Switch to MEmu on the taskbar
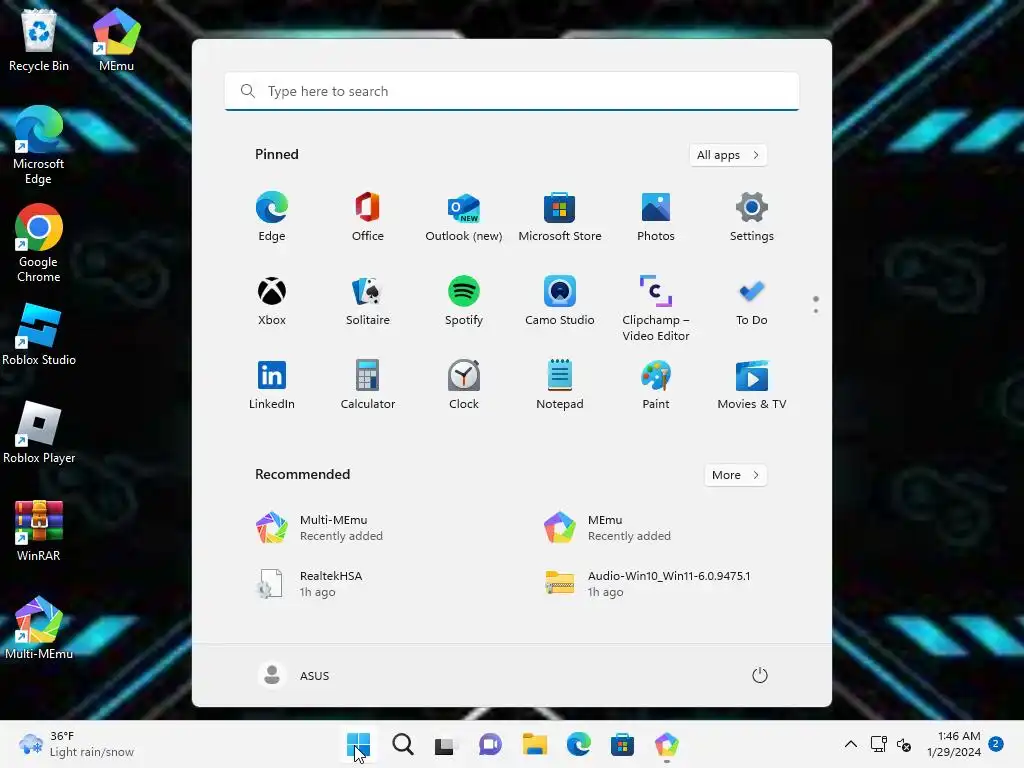Image resolution: width=1024 pixels, height=768 pixels. (666, 744)
